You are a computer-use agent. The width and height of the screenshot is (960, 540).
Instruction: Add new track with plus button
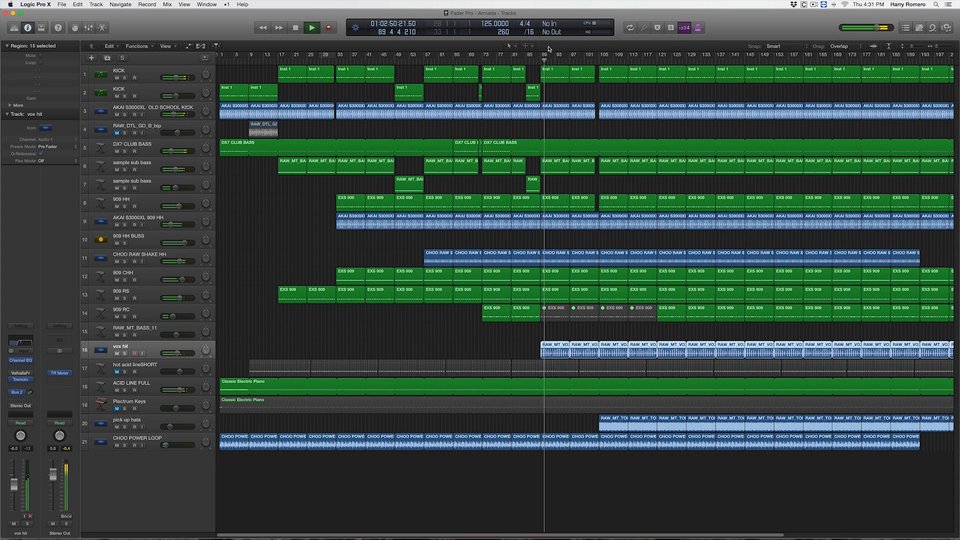click(x=91, y=58)
